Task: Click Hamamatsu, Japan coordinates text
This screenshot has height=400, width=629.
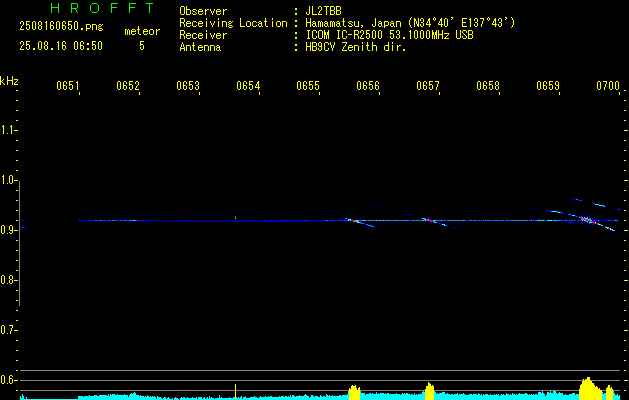Action: (410, 23)
